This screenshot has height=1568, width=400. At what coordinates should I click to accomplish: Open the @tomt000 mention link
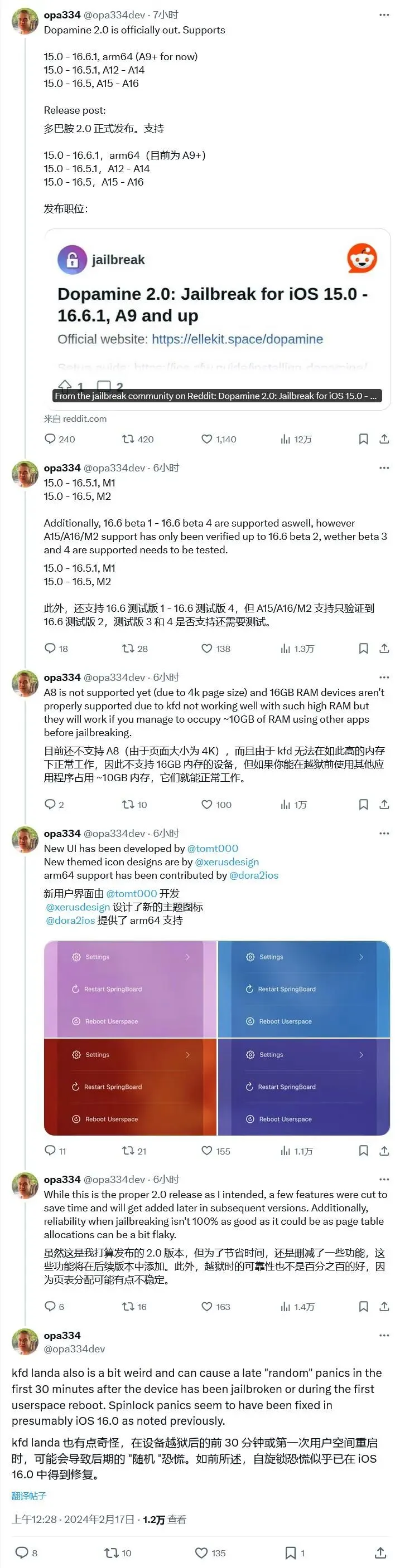(x=213, y=848)
